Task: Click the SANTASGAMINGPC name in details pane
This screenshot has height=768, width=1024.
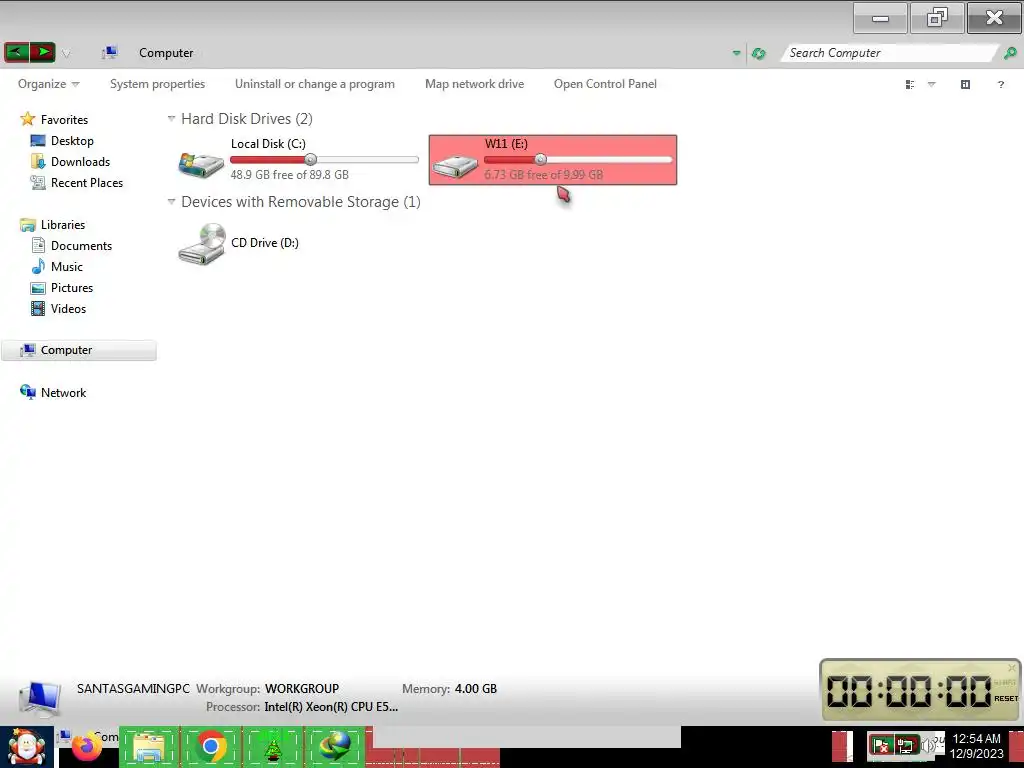Action: (x=133, y=688)
